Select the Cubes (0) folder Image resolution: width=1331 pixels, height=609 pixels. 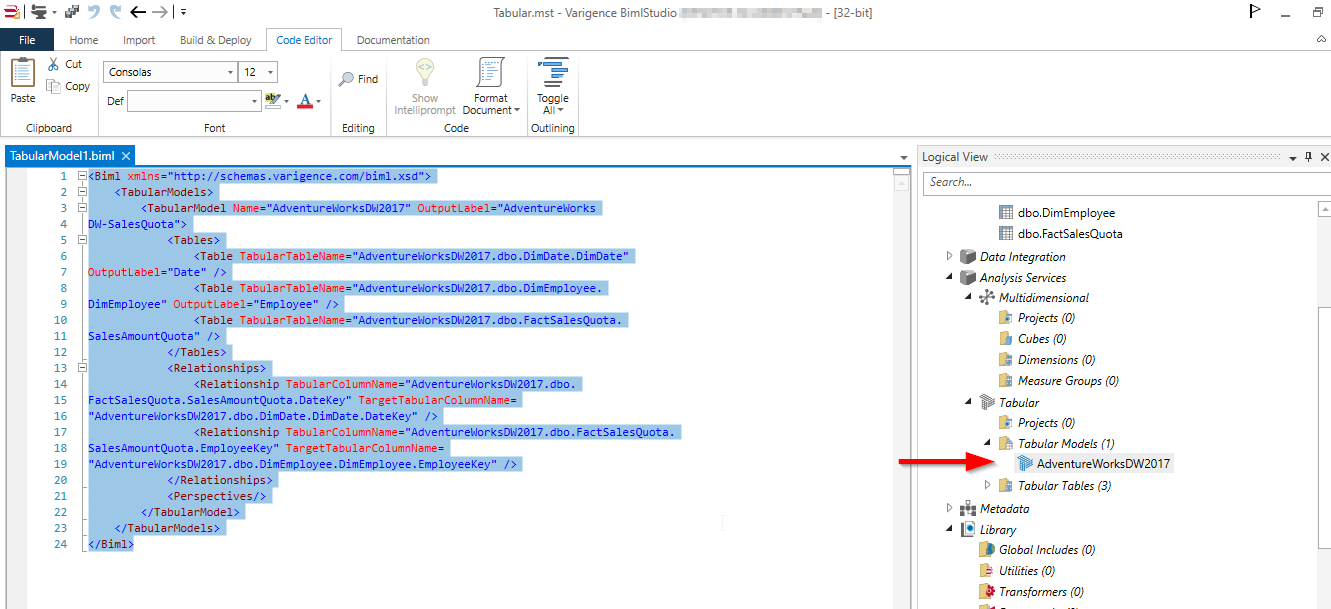1033,339
